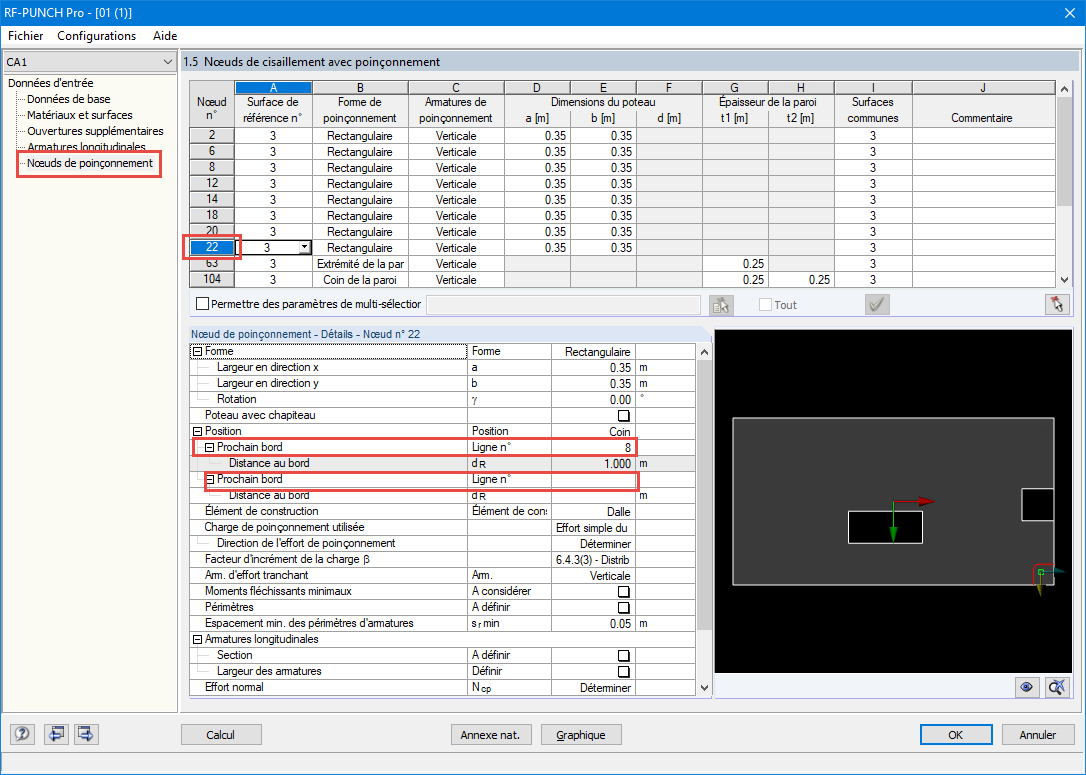Click the pick node selection icon
The image size is (1086, 775).
point(721,305)
